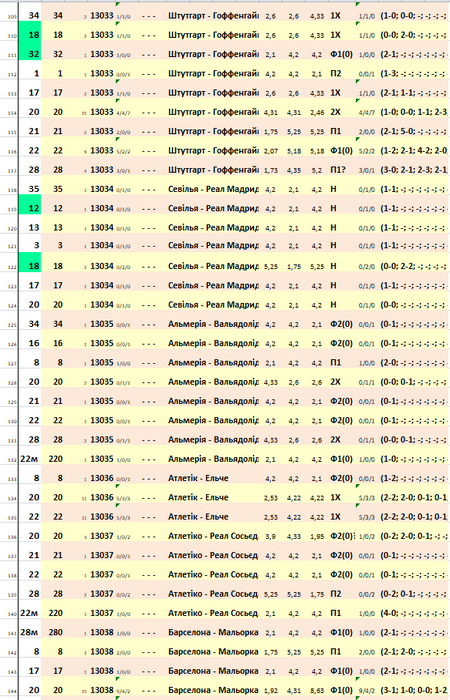This screenshot has height=700, width=450.
Task: Click cell 220 in row 140
Action: click(55, 613)
